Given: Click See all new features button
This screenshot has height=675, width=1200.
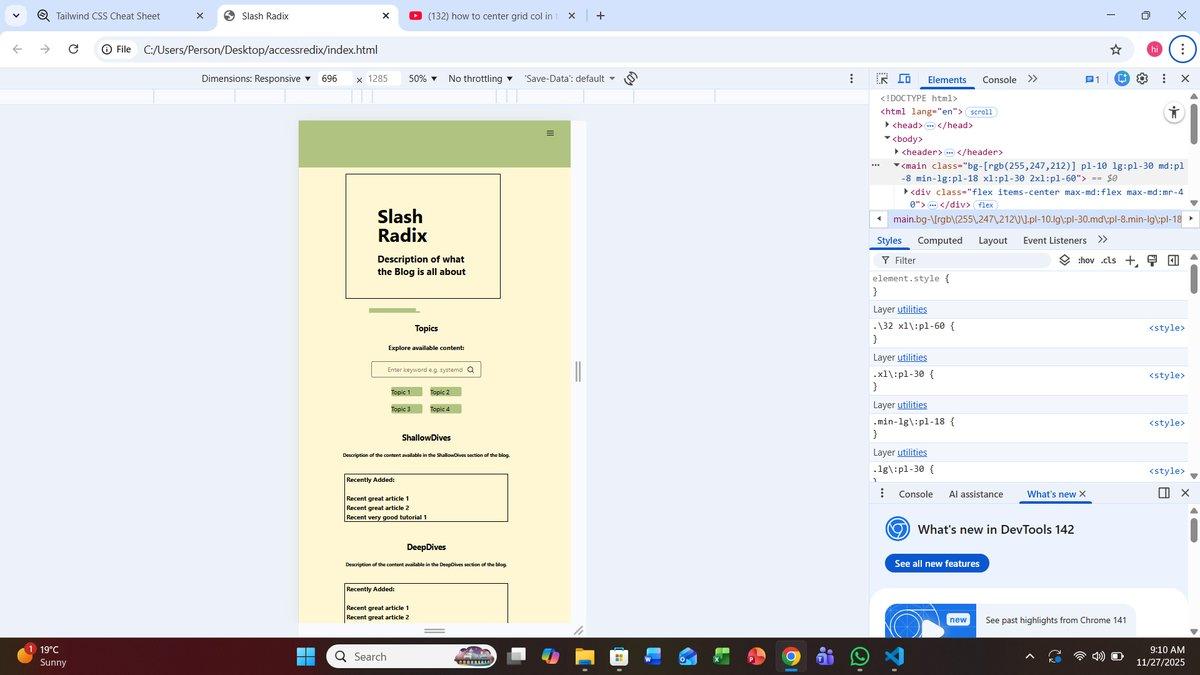Looking at the screenshot, I should pyautogui.click(x=937, y=563).
